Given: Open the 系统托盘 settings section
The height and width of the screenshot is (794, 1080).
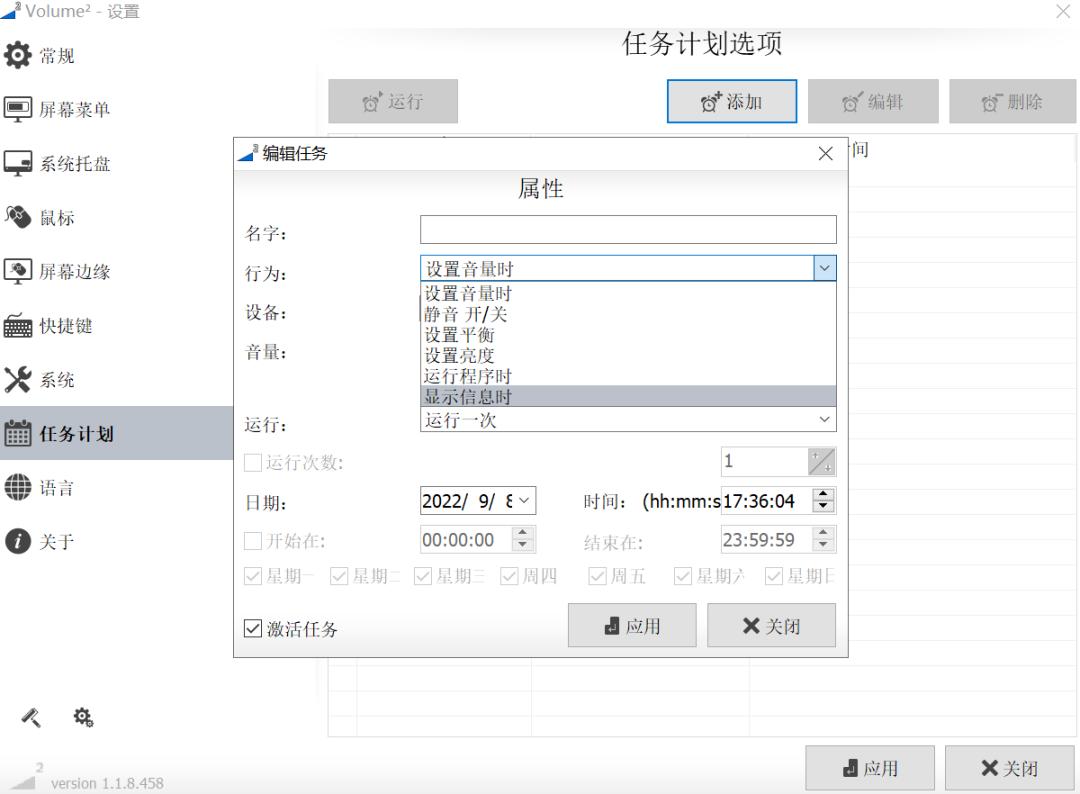Looking at the screenshot, I should [70, 163].
